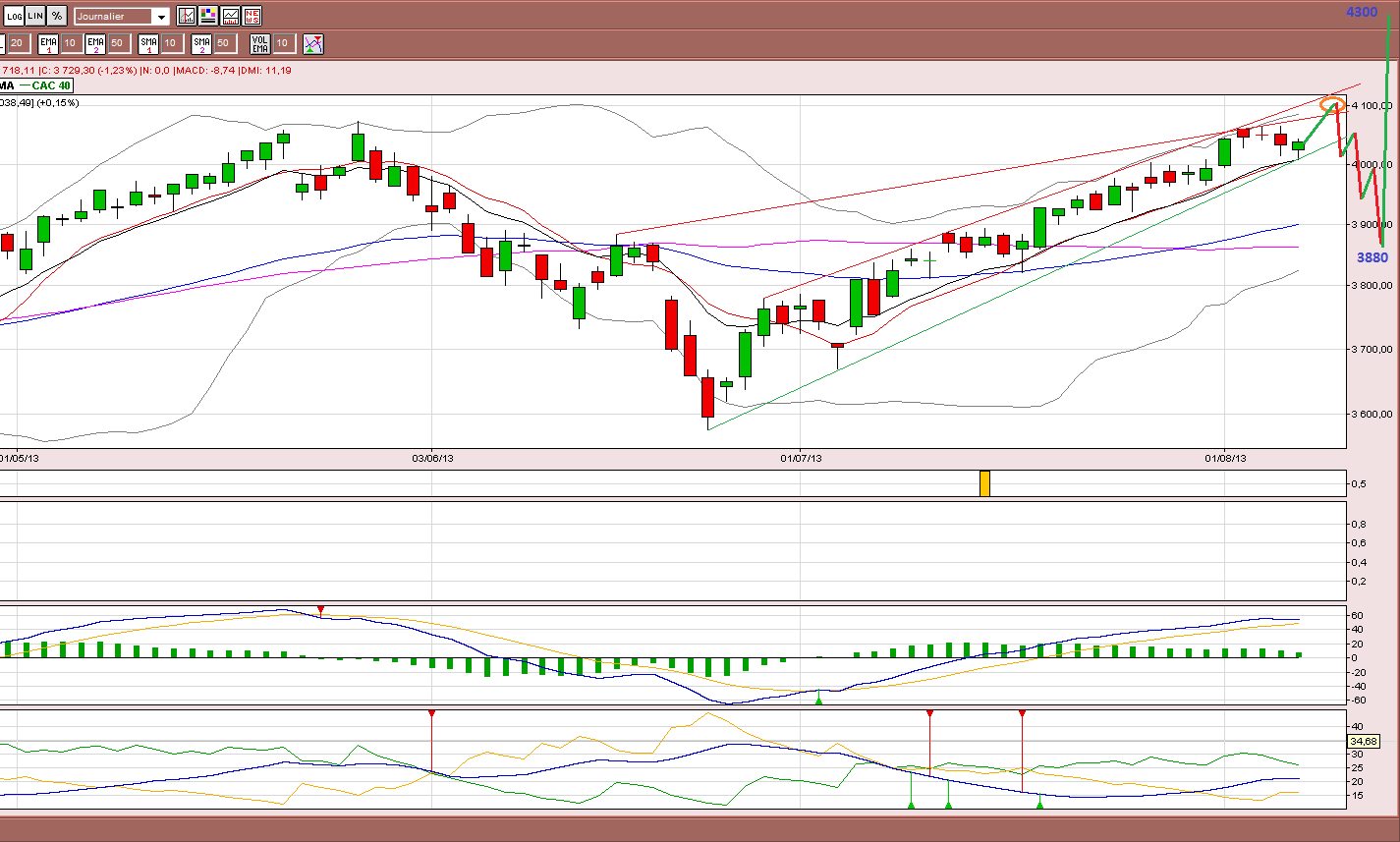Click the 3 800,00 price axis label
Viewport: 1400px width, 842px height.
tap(1372, 286)
